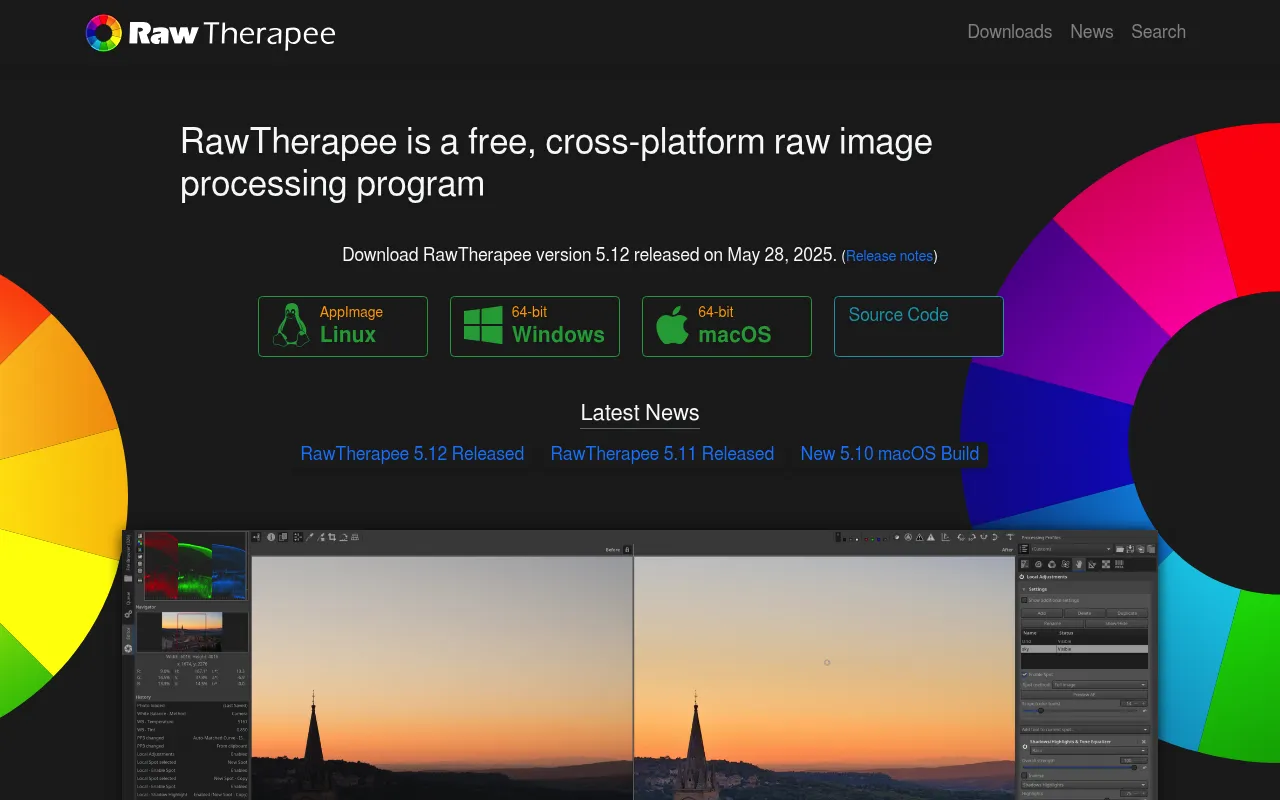Open the Release notes link
The height and width of the screenshot is (800, 1280).
pyautogui.click(x=889, y=256)
